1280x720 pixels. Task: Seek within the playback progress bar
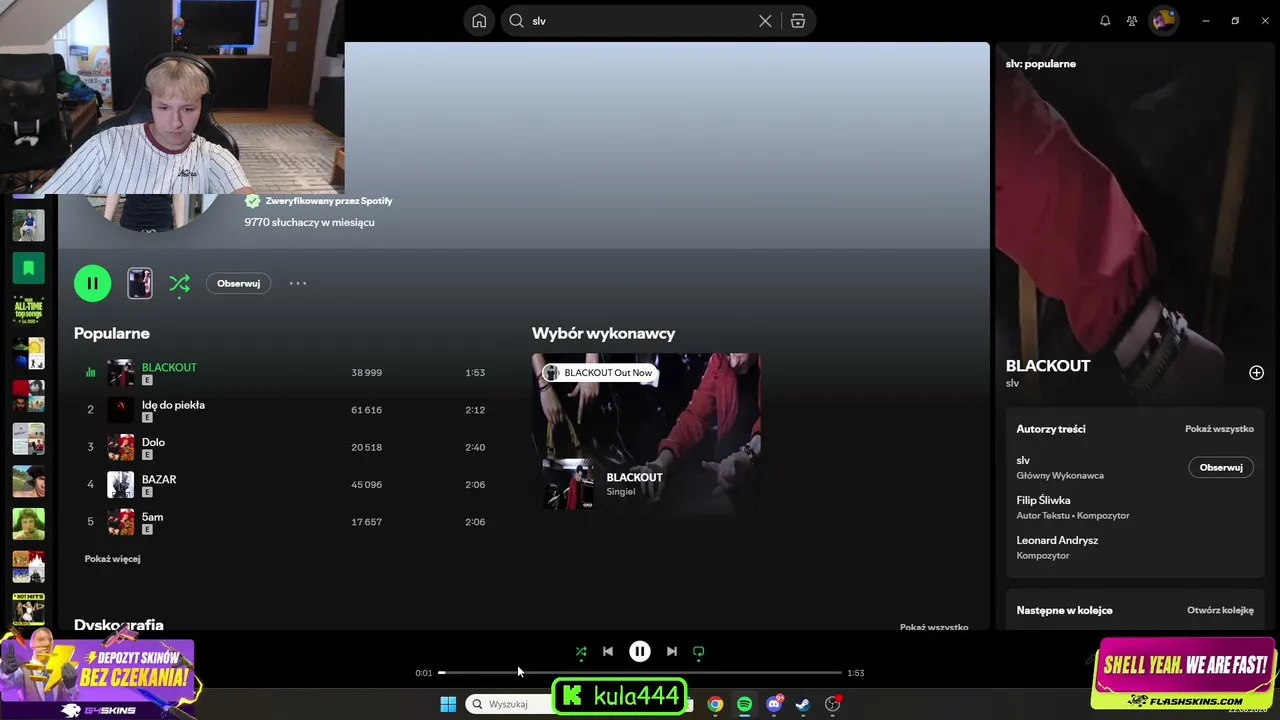pyautogui.click(x=640, y=673)
